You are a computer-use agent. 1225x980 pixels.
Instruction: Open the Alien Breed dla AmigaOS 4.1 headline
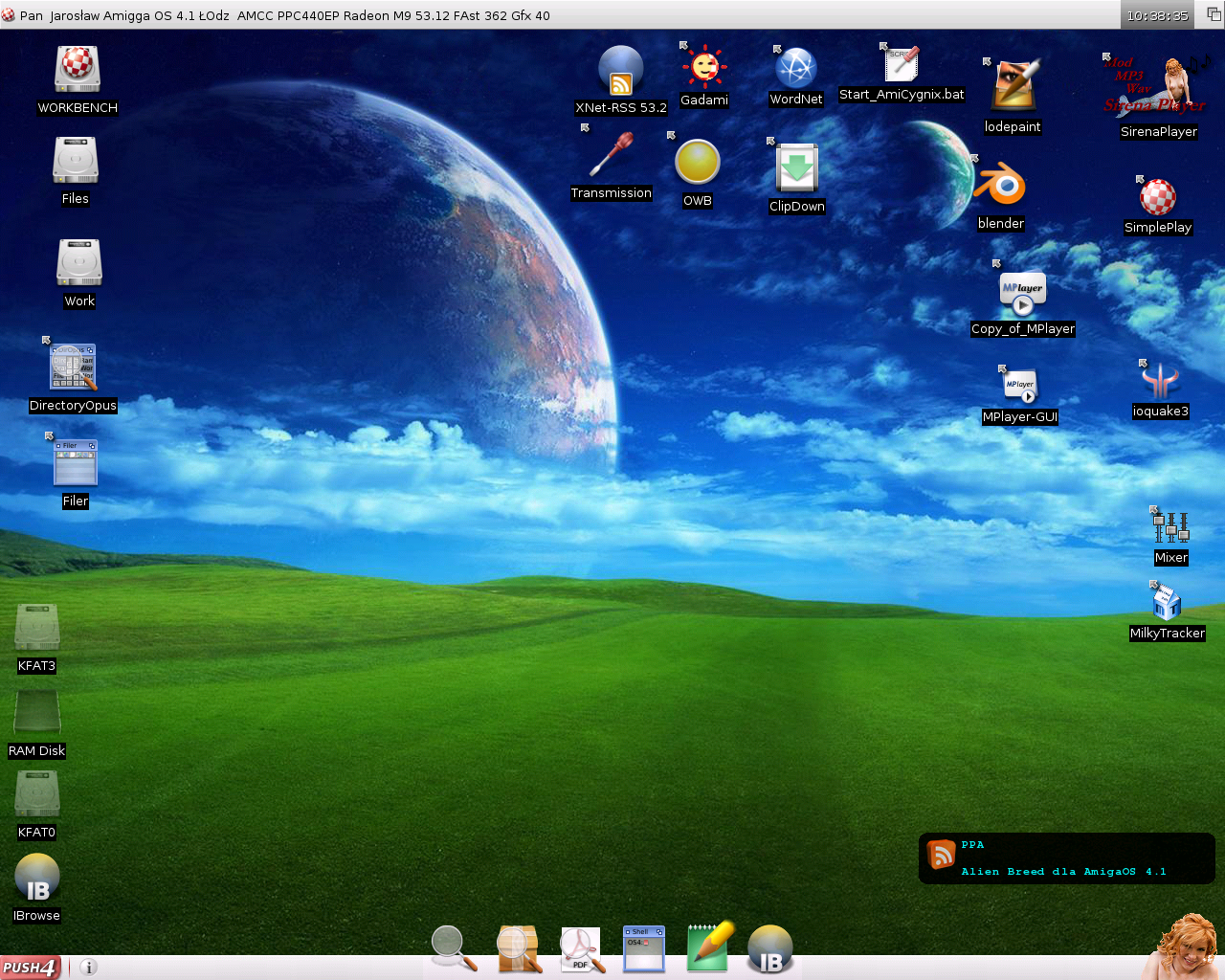click(1063, 872)
